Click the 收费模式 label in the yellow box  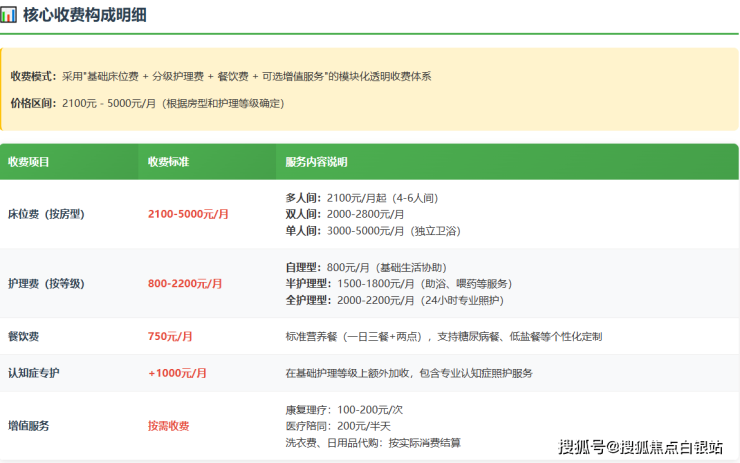click(33, 76)
